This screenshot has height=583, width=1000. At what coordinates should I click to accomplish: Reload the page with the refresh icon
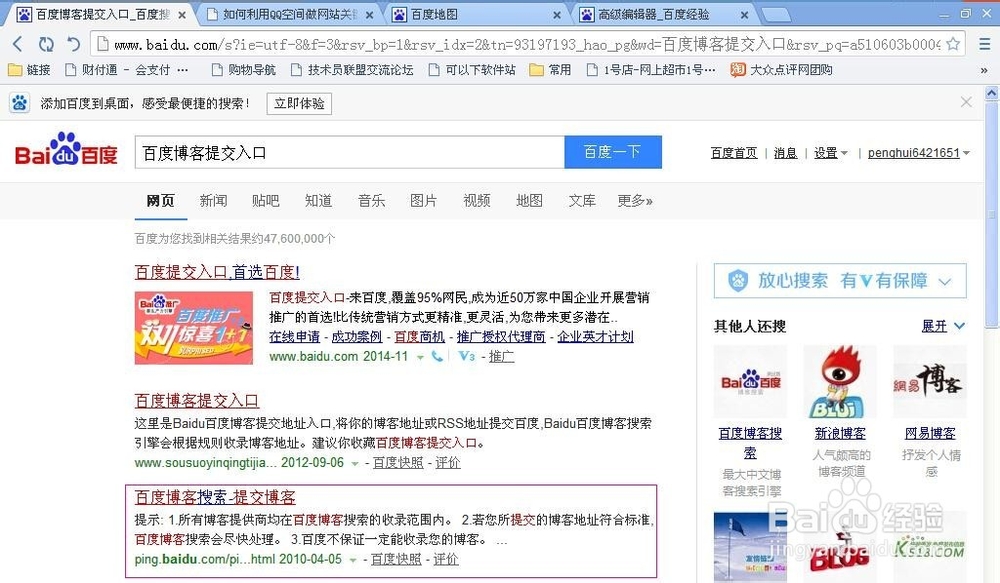[x=46, y=44]
